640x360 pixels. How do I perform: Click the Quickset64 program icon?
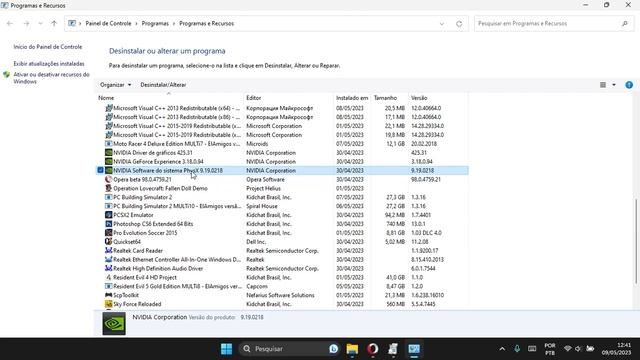[109, 242]
